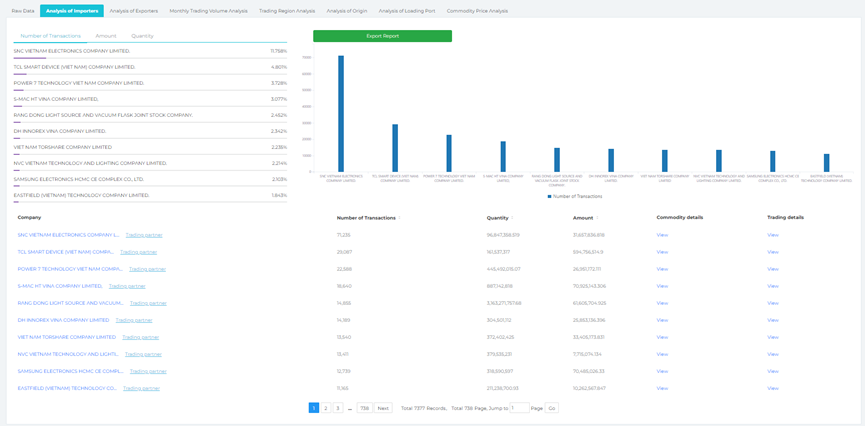Go to Commodity Price Analysis tab
Image resolution: width=865 pixels, height=426 pixels.
click(477, 11)
